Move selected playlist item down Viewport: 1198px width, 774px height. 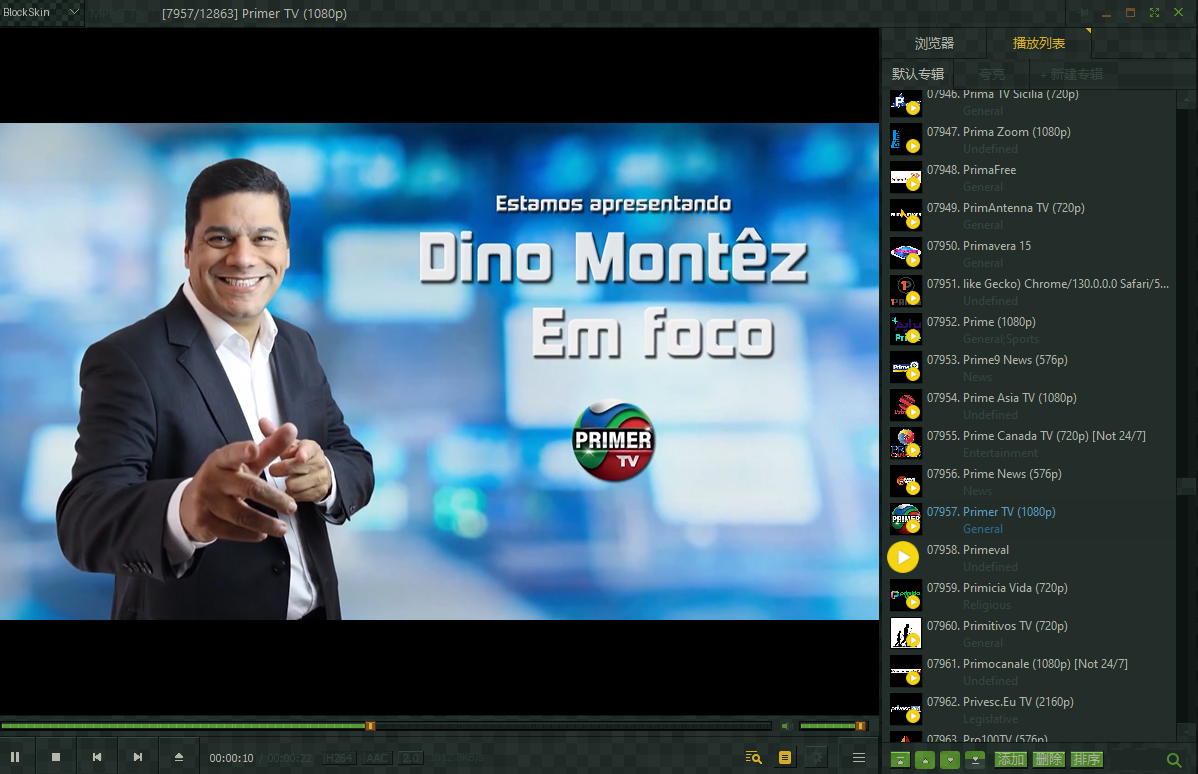click(x=950, y=759)
